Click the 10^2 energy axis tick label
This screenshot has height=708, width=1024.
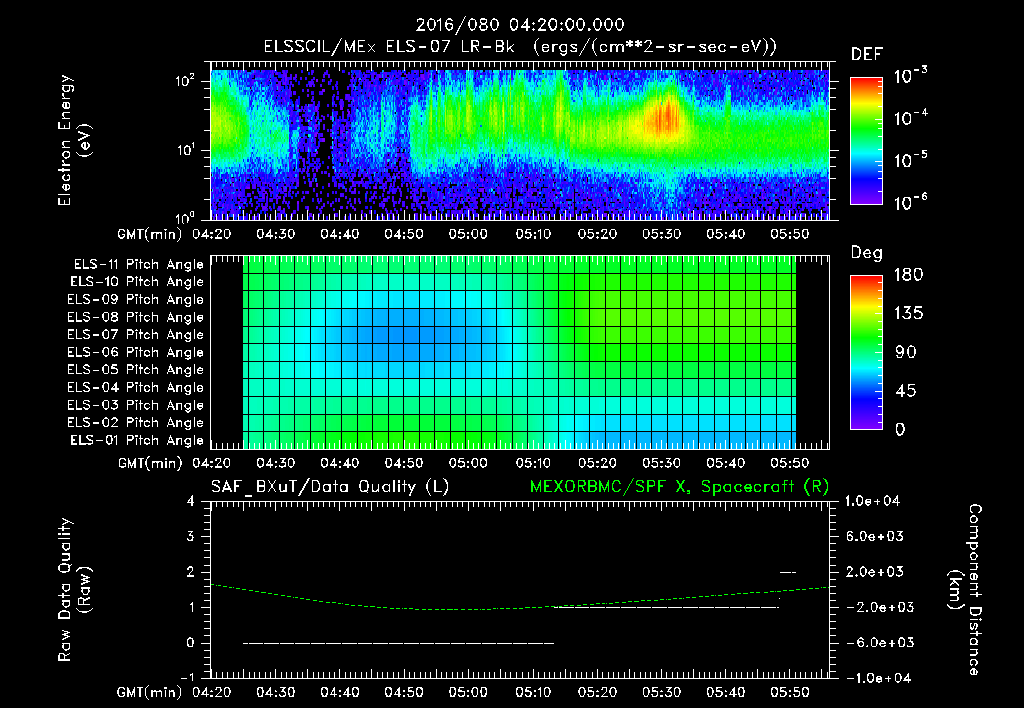pyautogui.click(x=186, y=81)
